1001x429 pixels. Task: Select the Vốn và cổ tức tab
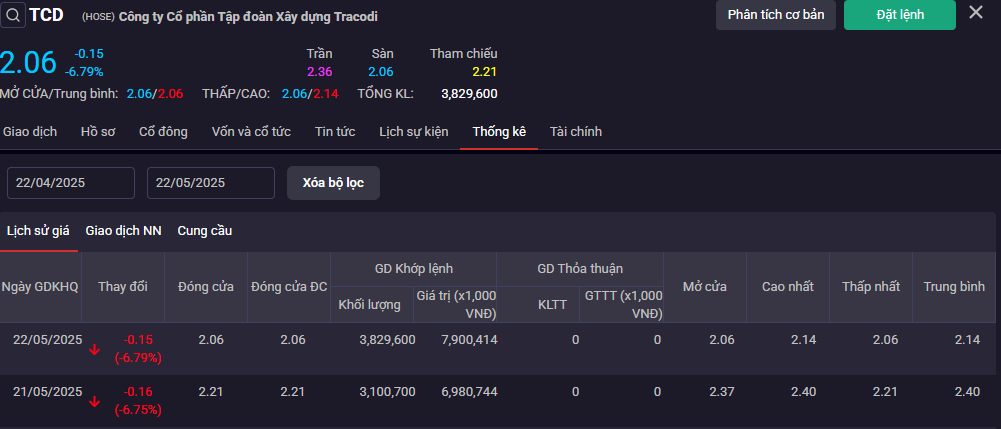pos(251,132)
